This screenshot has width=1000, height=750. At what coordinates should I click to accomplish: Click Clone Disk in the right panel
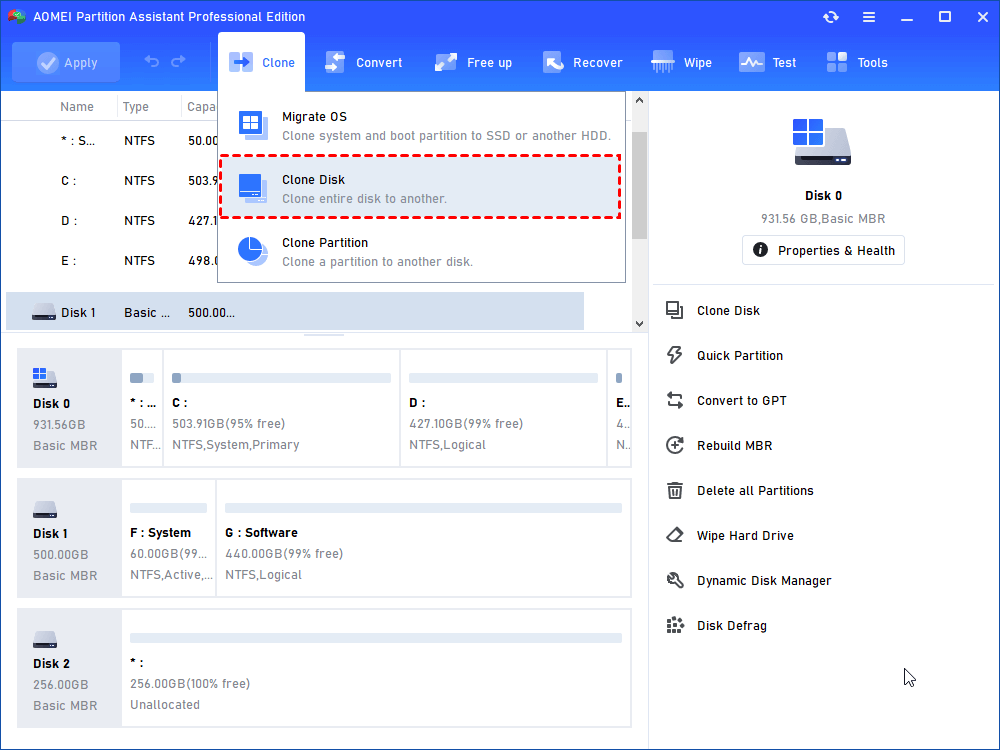click(728, 311)
